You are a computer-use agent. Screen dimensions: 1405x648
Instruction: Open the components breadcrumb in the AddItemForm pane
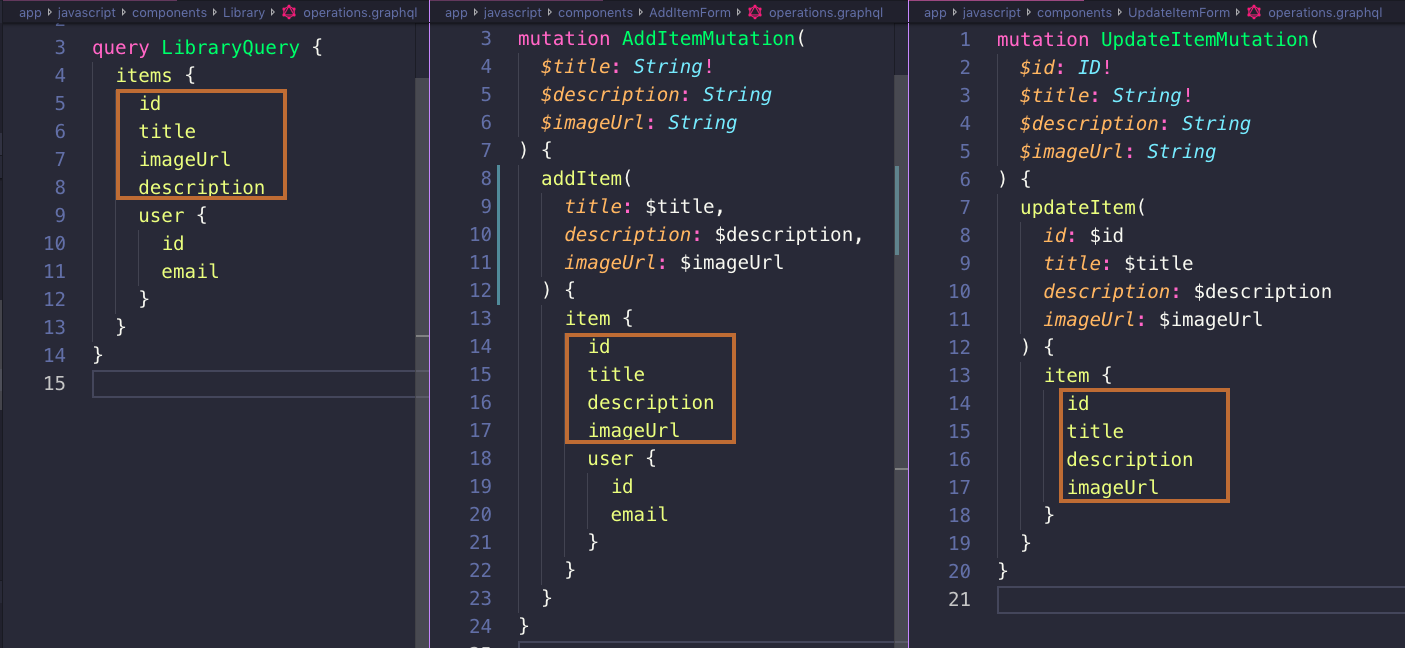pos(595,13)
